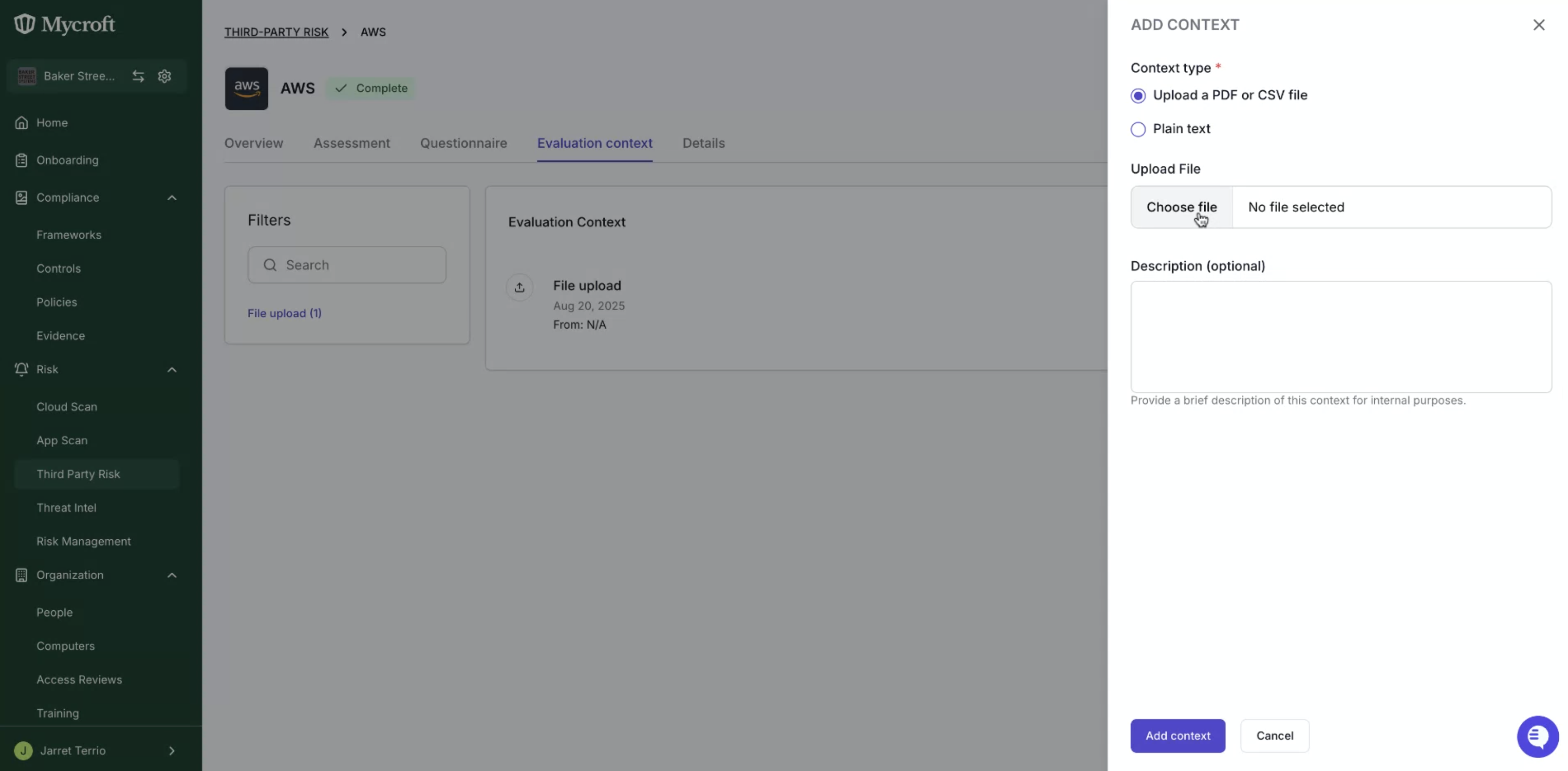Open Evidence under Compliance
Viewport: 1568px width, 771px height.
pyautogui.click(x=60, y=336)
